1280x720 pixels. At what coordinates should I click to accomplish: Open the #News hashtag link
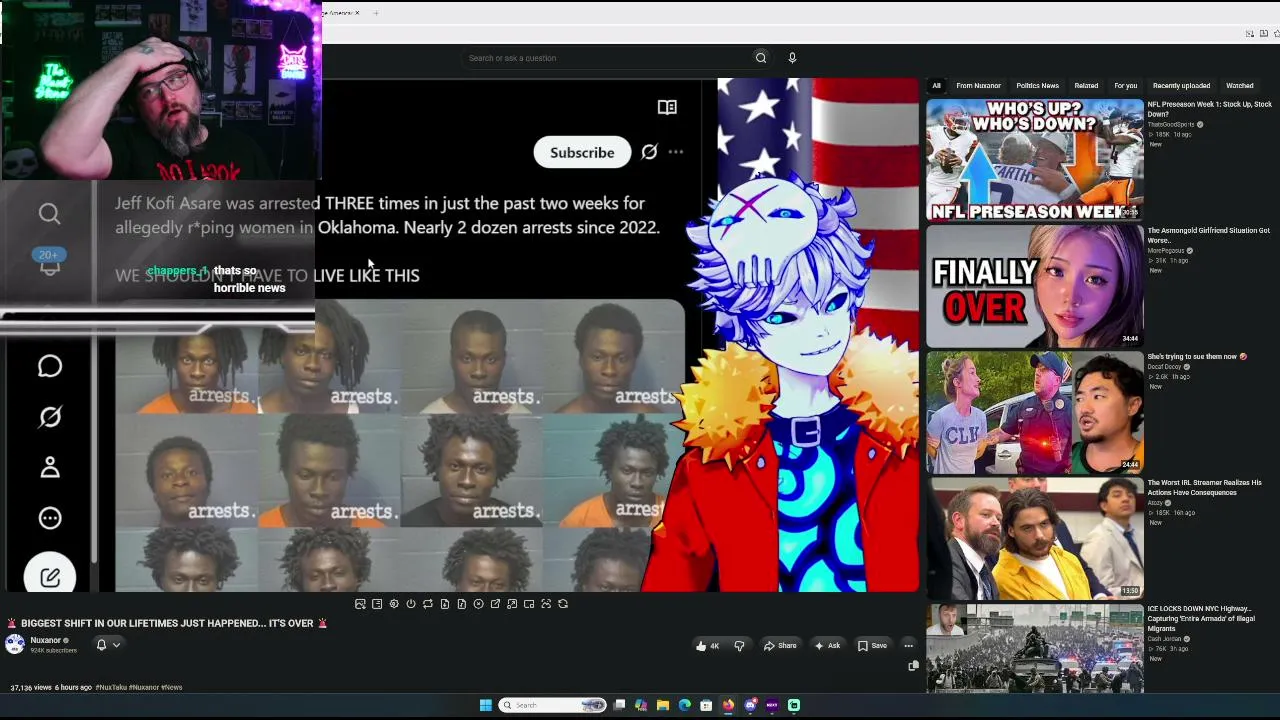pyautogui.click(x=172, y=688)
